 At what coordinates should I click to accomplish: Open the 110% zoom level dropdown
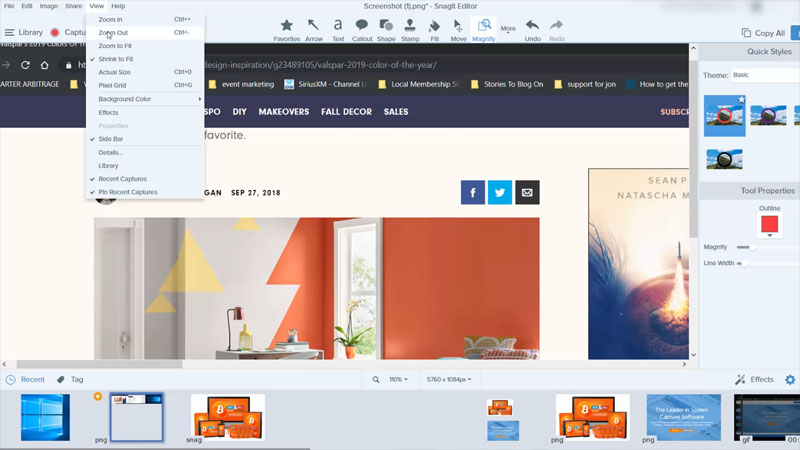pos(398,380)
